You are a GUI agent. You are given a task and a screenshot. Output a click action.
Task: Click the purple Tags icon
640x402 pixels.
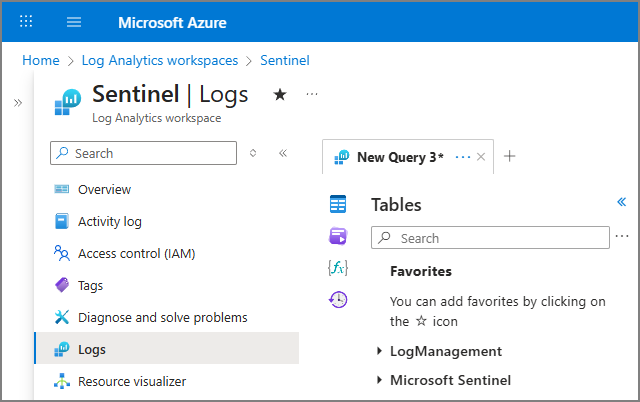point(62,285)
